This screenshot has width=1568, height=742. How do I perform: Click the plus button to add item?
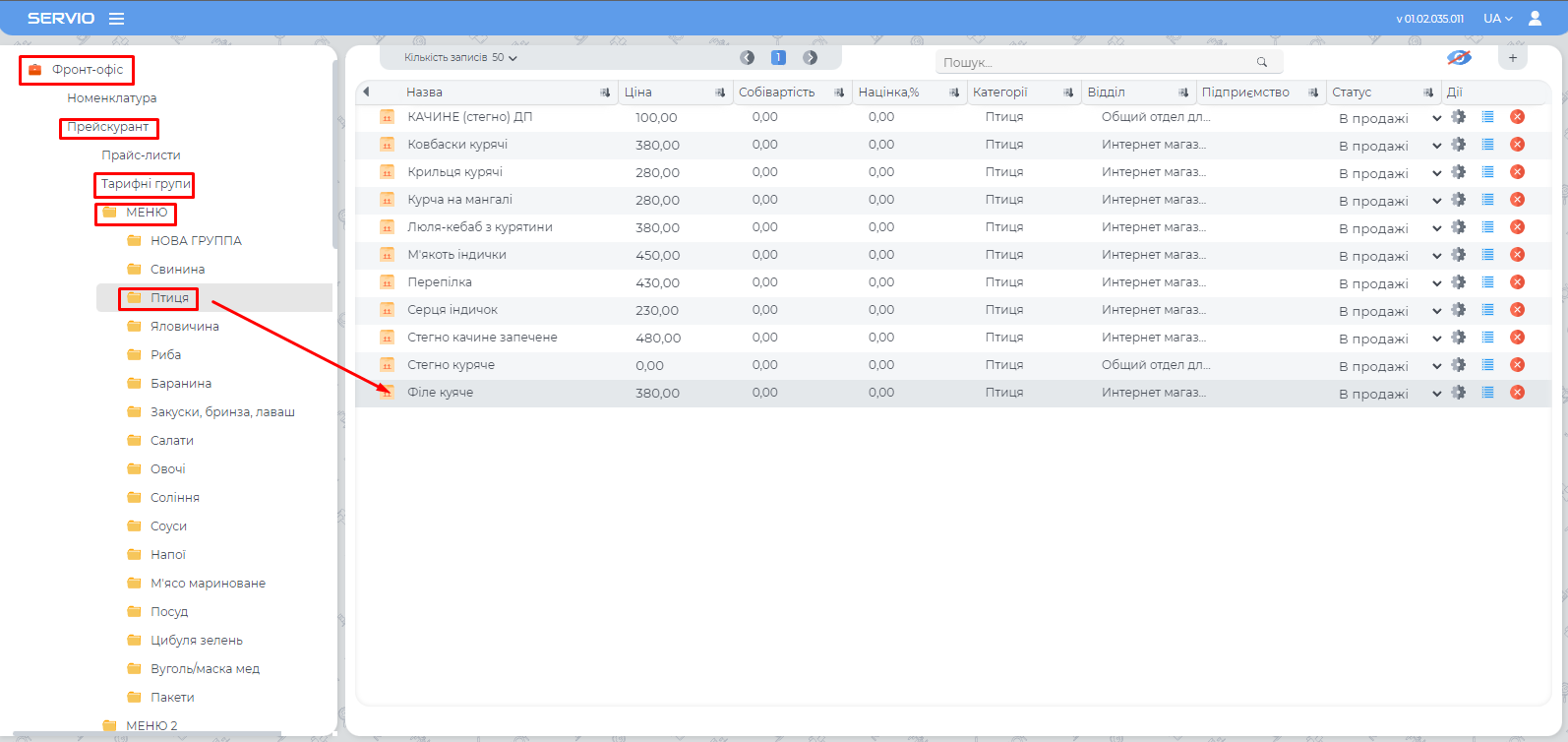(1513, 58)
